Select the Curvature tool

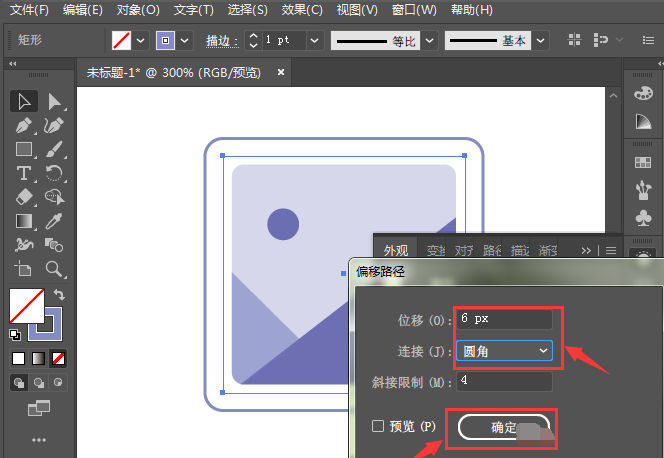(54, 126)
